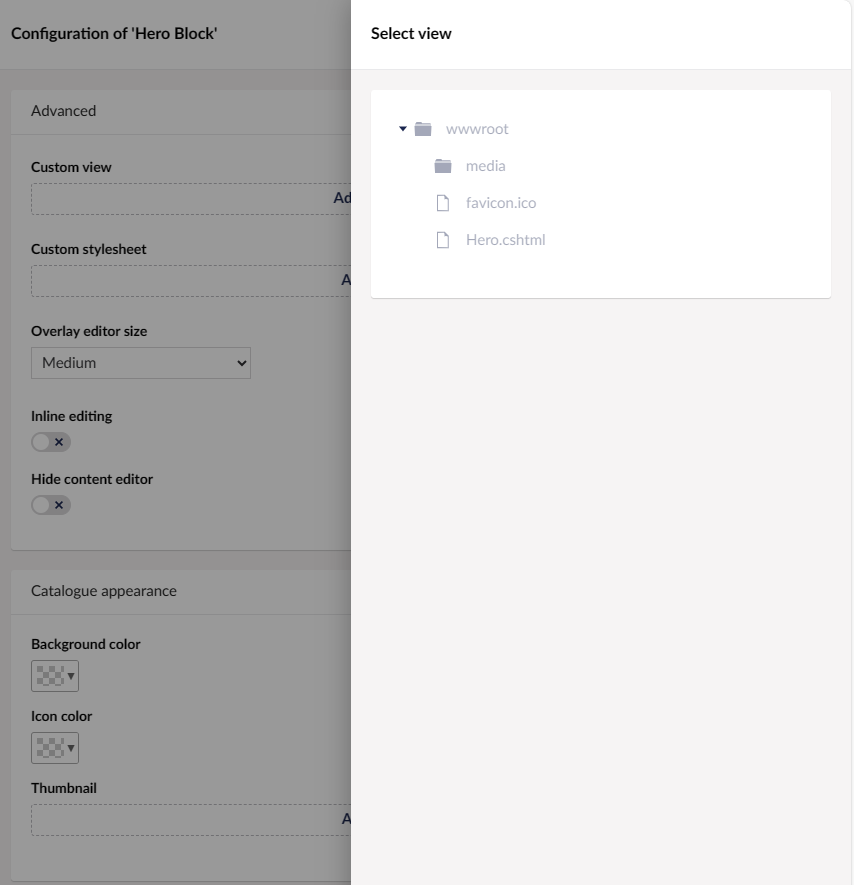Click the Hero.cshtml document icon
This screenshot has height=885, width=854.
442,239
